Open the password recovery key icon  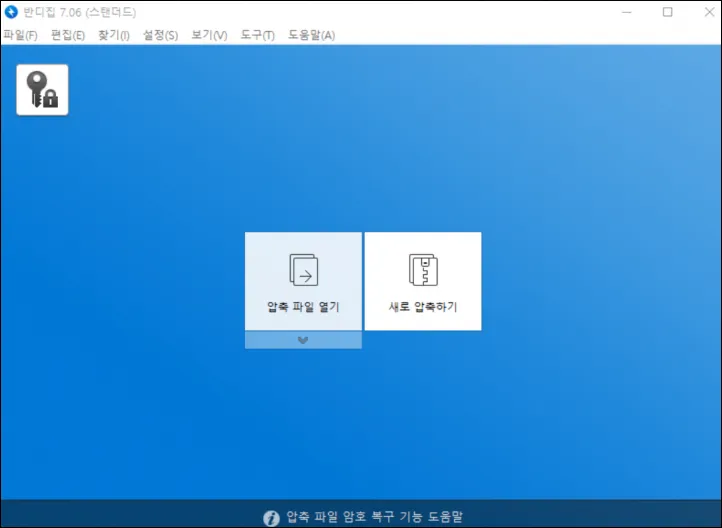42,90
